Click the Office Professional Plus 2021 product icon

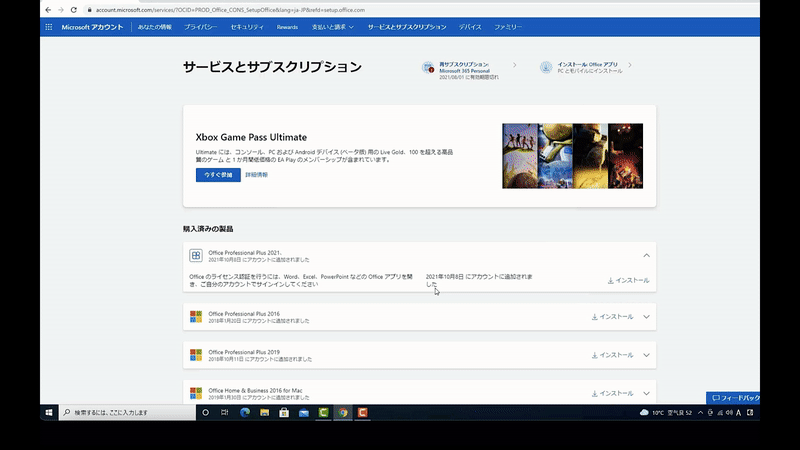196,255
